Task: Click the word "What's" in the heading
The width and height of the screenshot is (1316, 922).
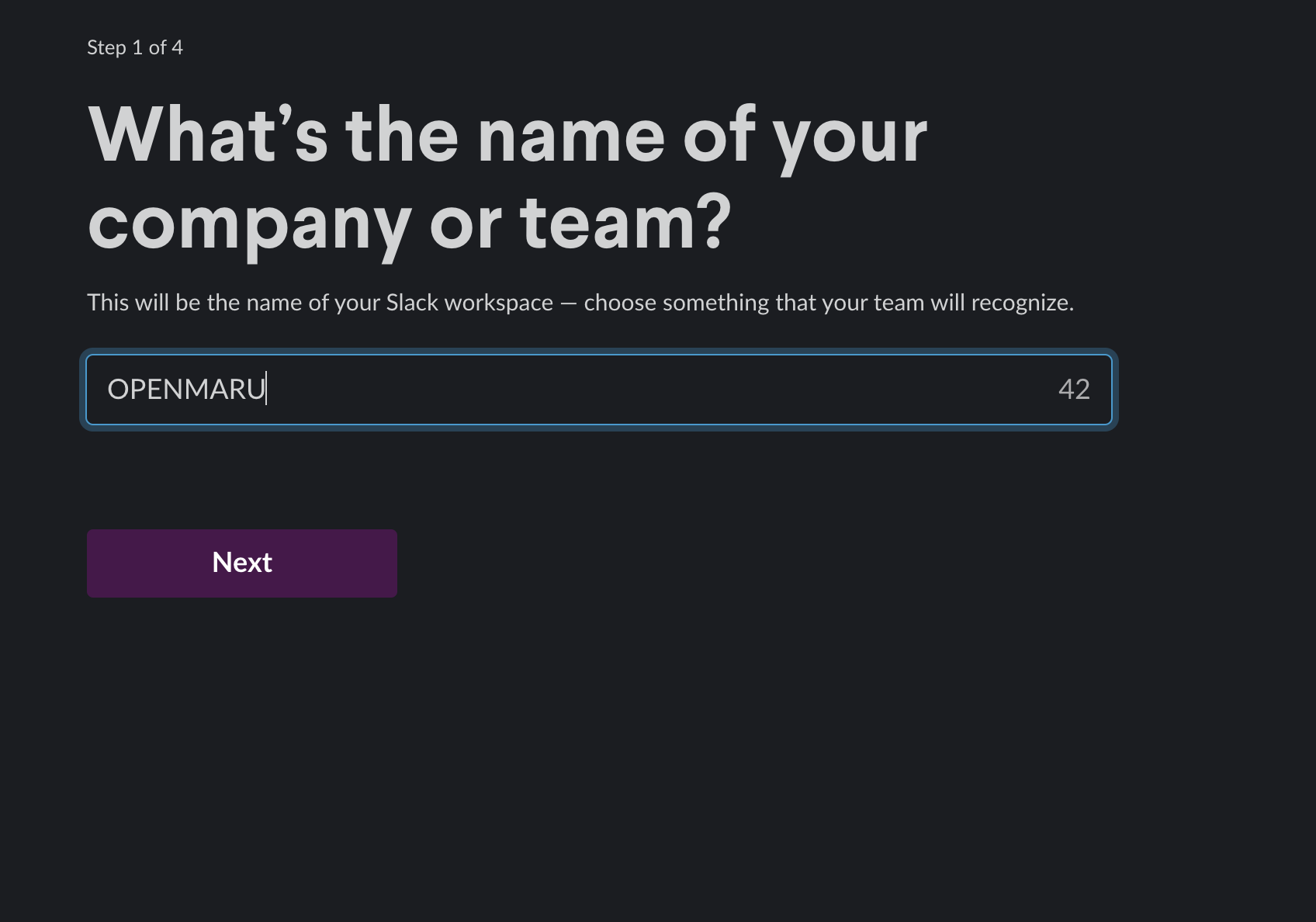Action: [208, 135]
